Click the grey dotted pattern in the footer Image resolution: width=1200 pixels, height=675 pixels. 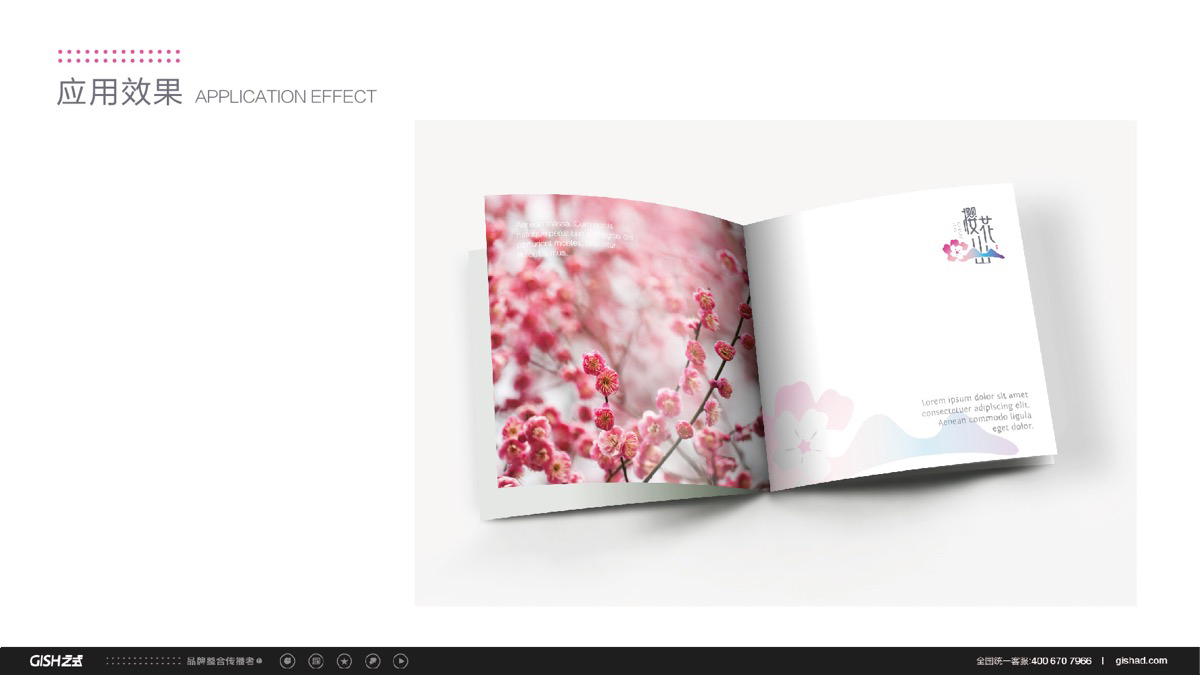(143, 661)
